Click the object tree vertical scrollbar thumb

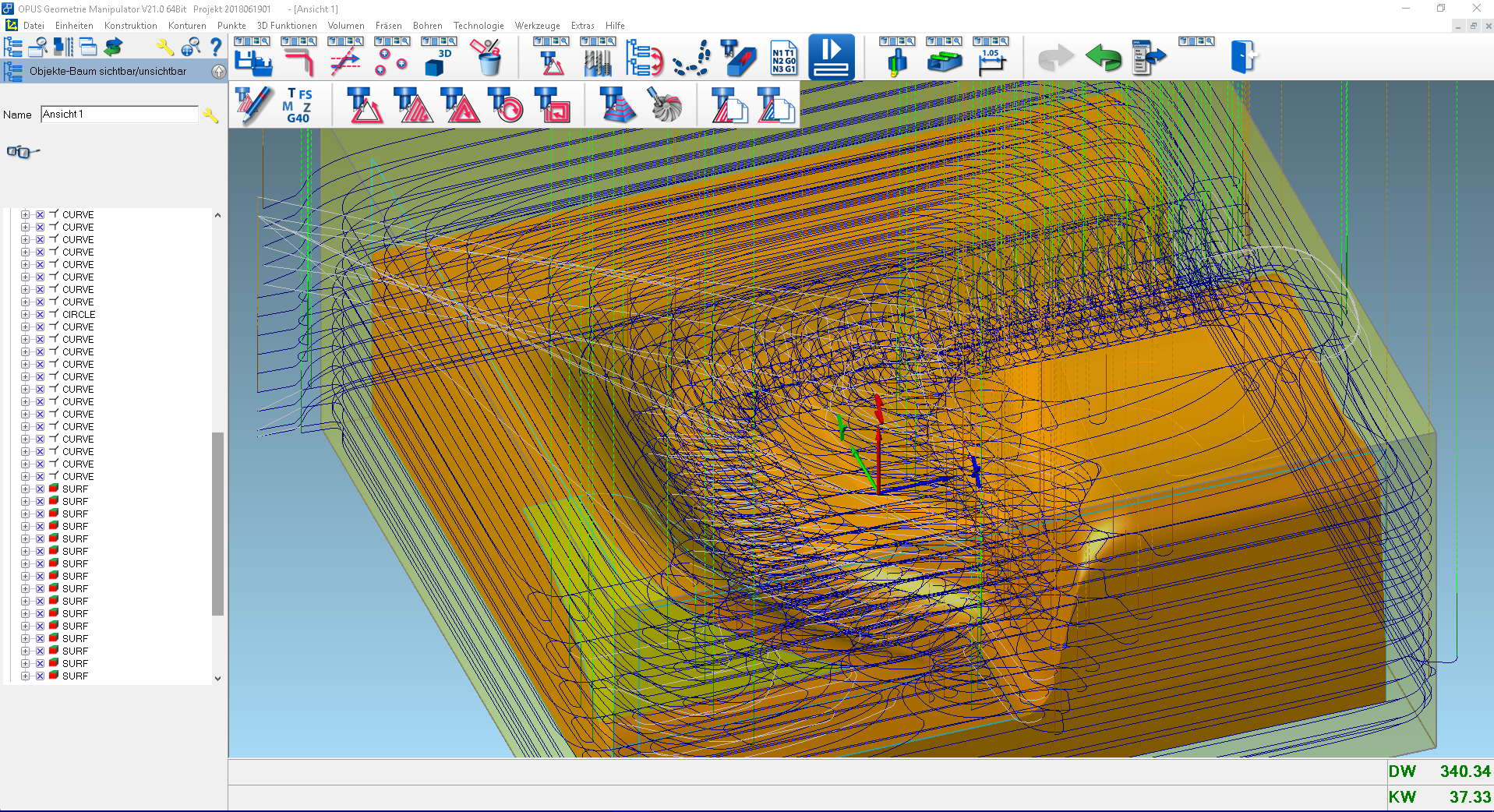217,524
